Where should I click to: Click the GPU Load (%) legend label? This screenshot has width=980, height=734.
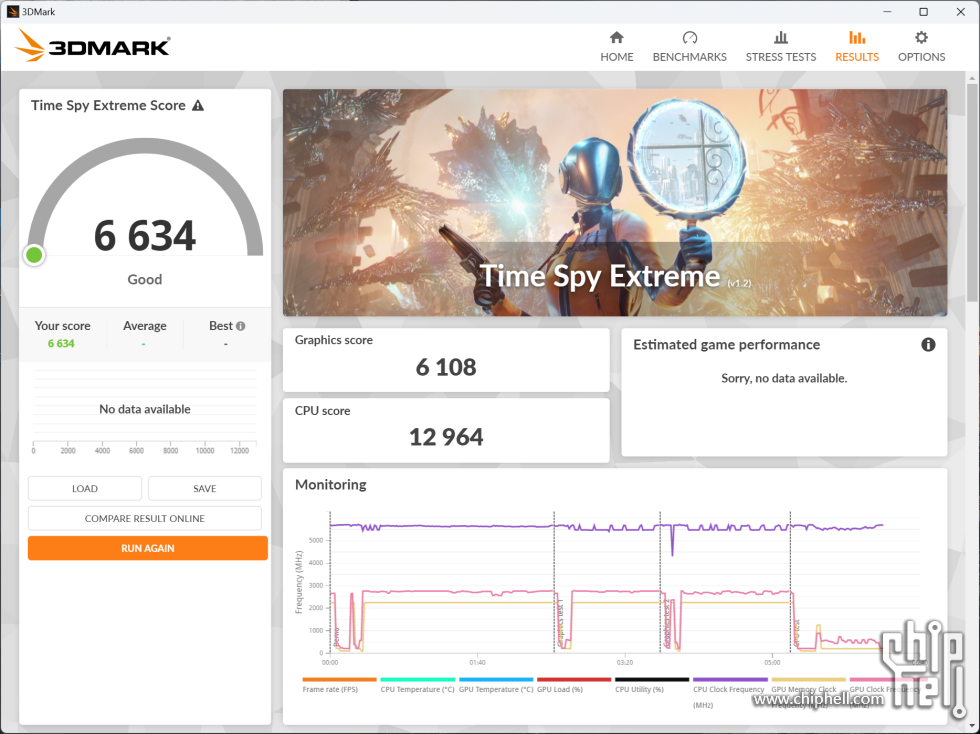[560, 690]
